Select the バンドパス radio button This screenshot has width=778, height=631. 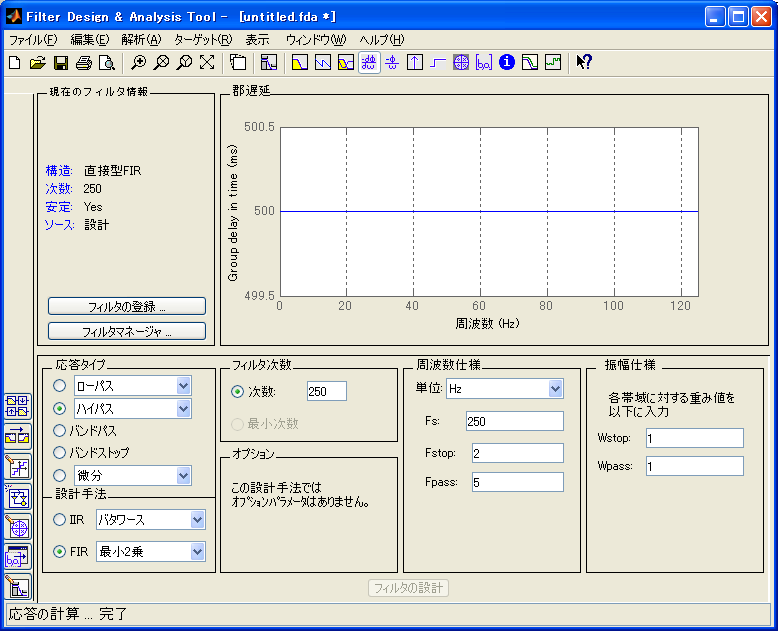point(60,431)
